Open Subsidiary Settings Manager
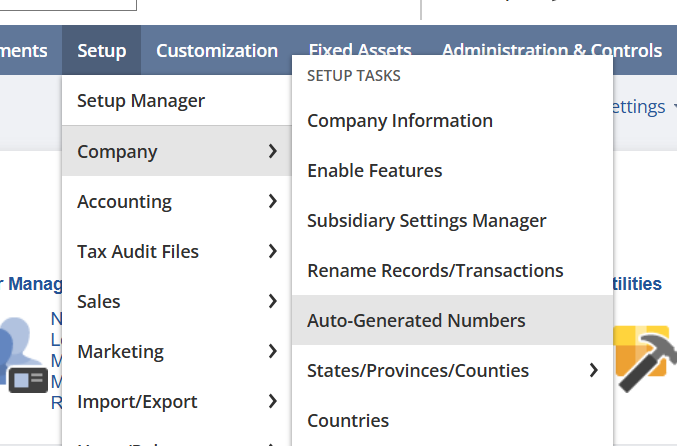Image resolution: width=677 pixels, height=446 pixels. pos(427,221)
